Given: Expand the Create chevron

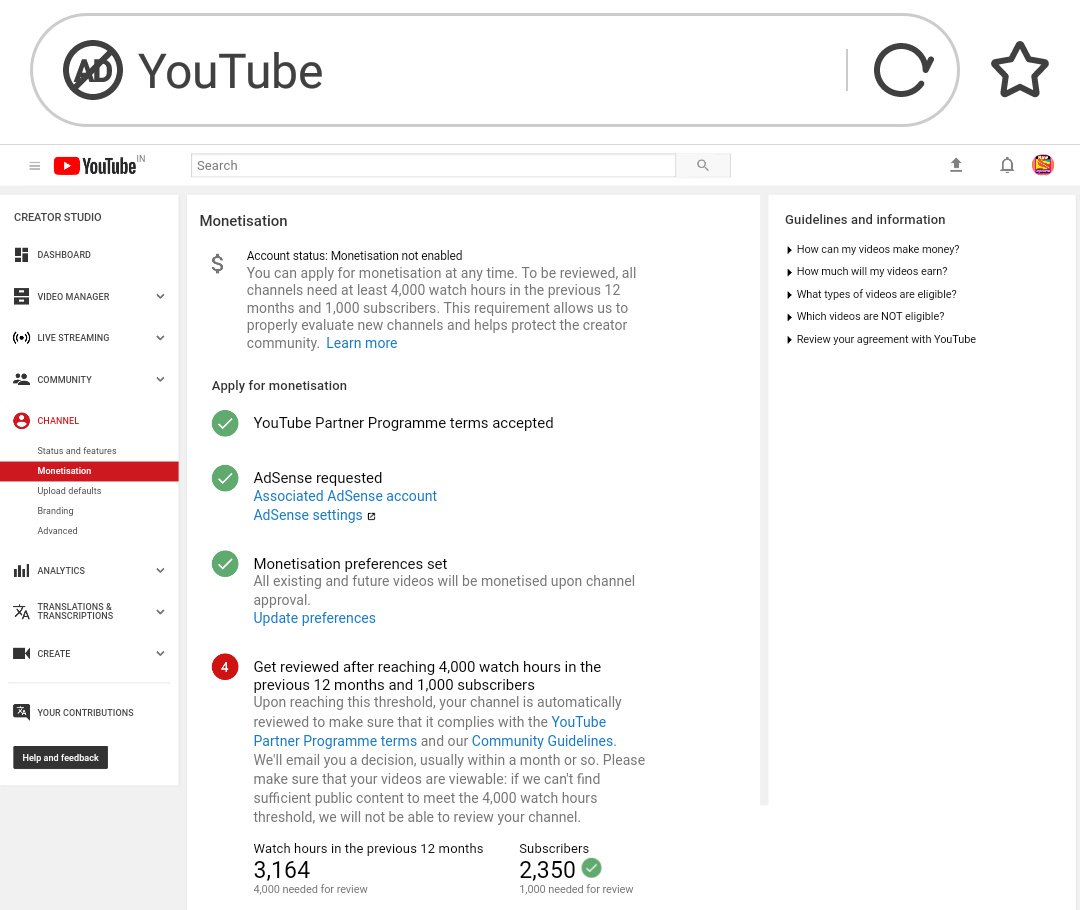Looking at the screenshot, I should (x=160, y=653).
